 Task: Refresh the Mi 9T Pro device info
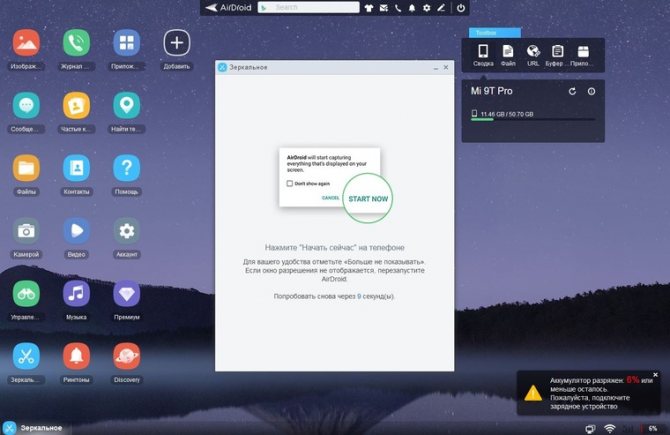[x=572, y=91]
